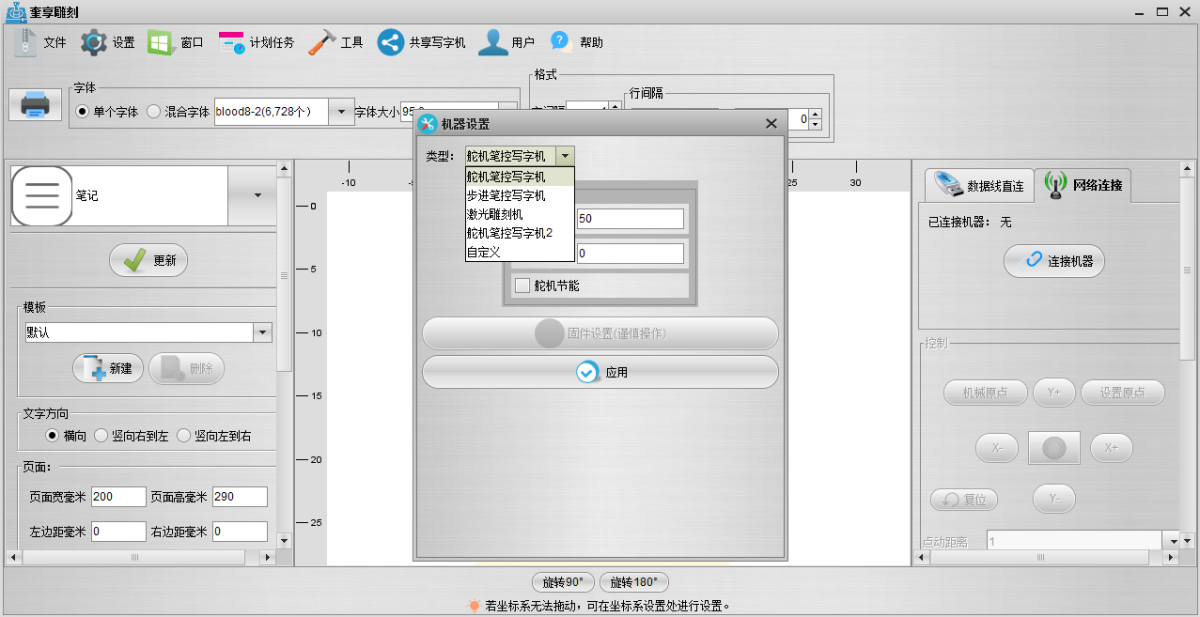Open the blood8-2 font dropdown
Viewport: 1200px width, 617px height.
coord(340,112)
